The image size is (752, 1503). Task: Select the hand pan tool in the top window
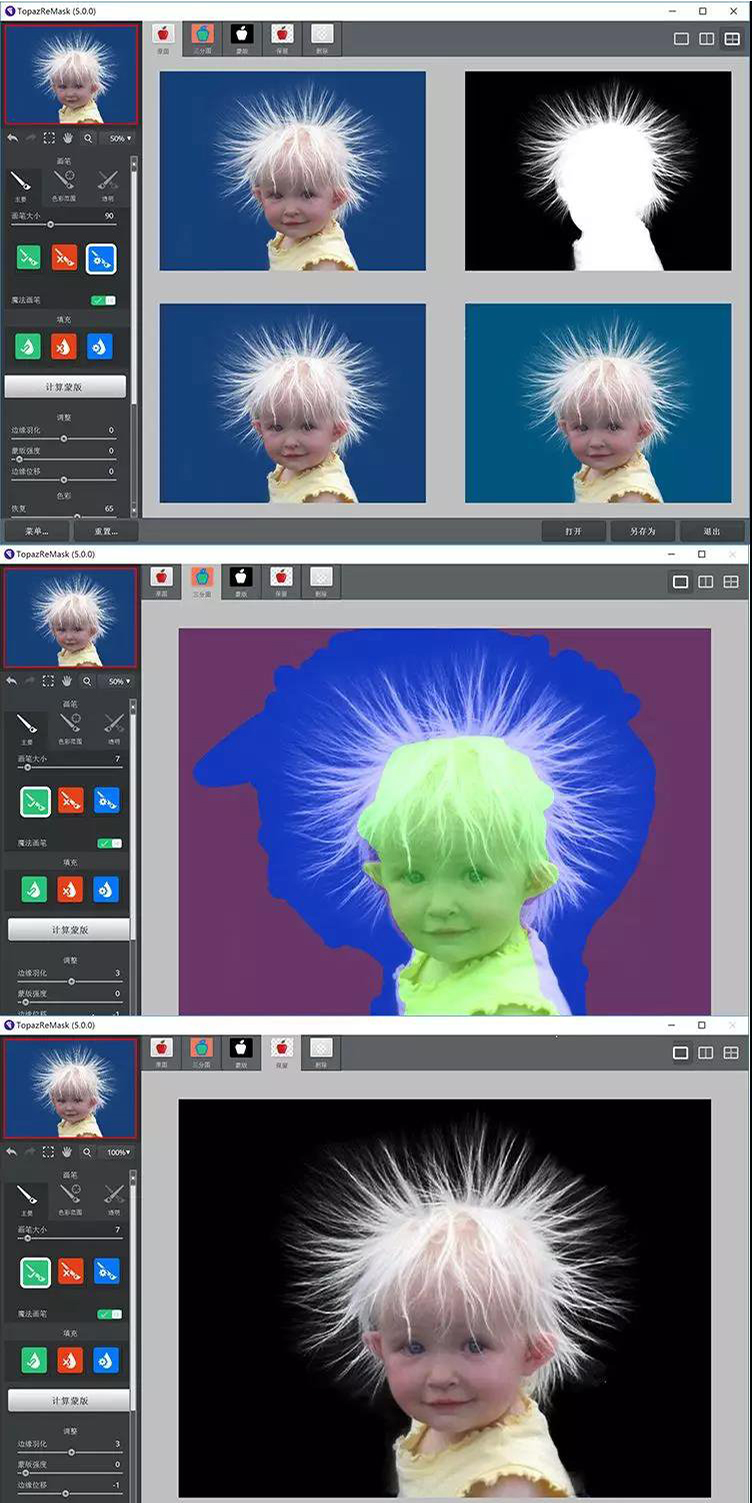[x=68, y=137]
